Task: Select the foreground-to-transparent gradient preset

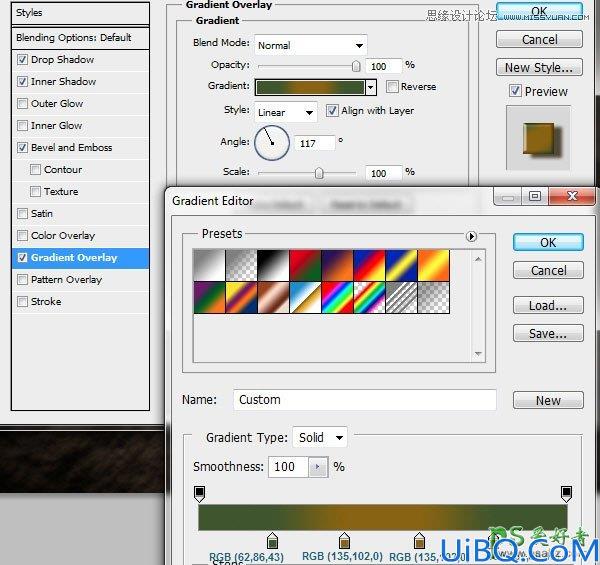Action: (x=241, y=265)
